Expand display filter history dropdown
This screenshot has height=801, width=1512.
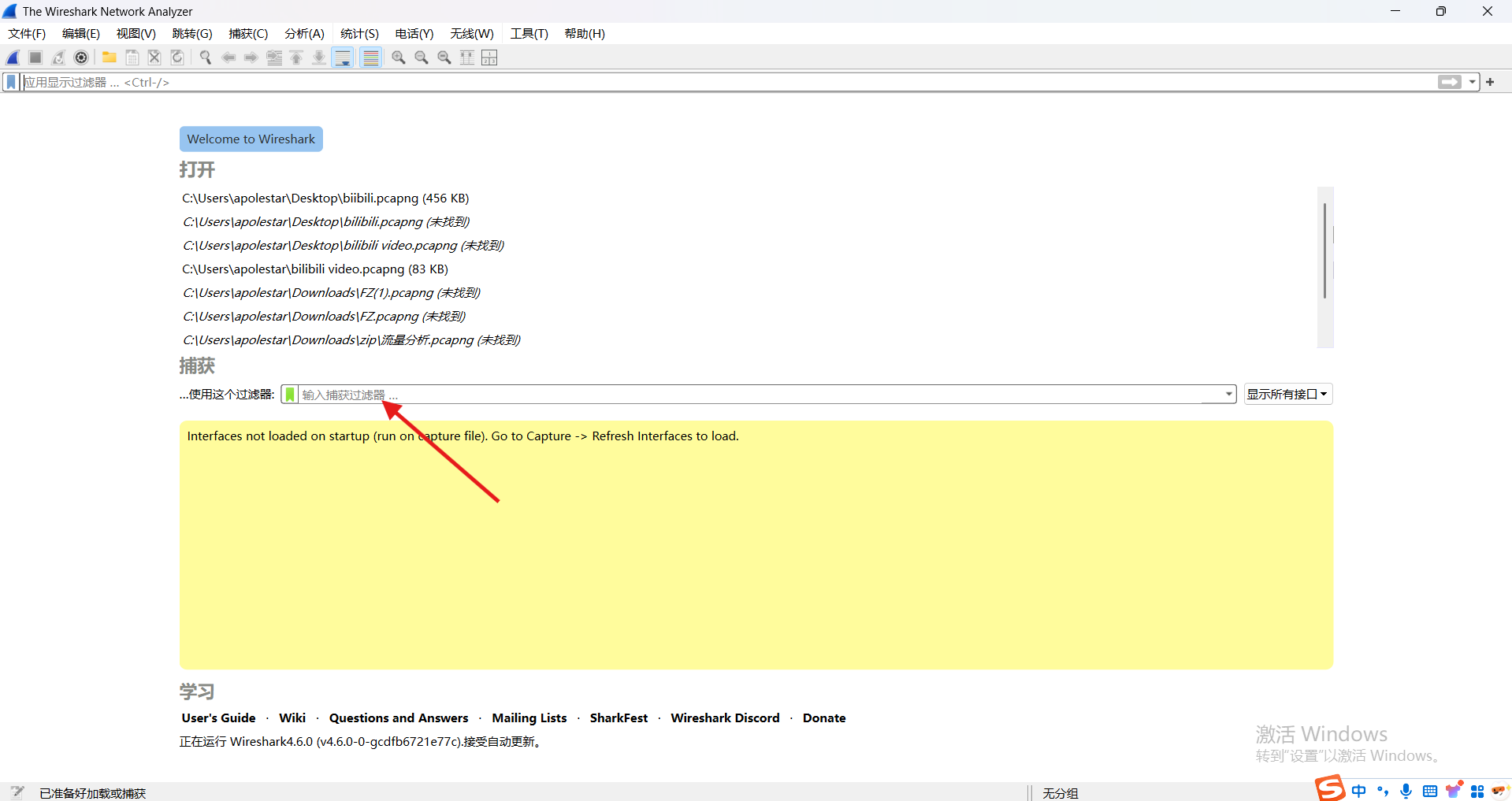click(x=1472, y=82)
